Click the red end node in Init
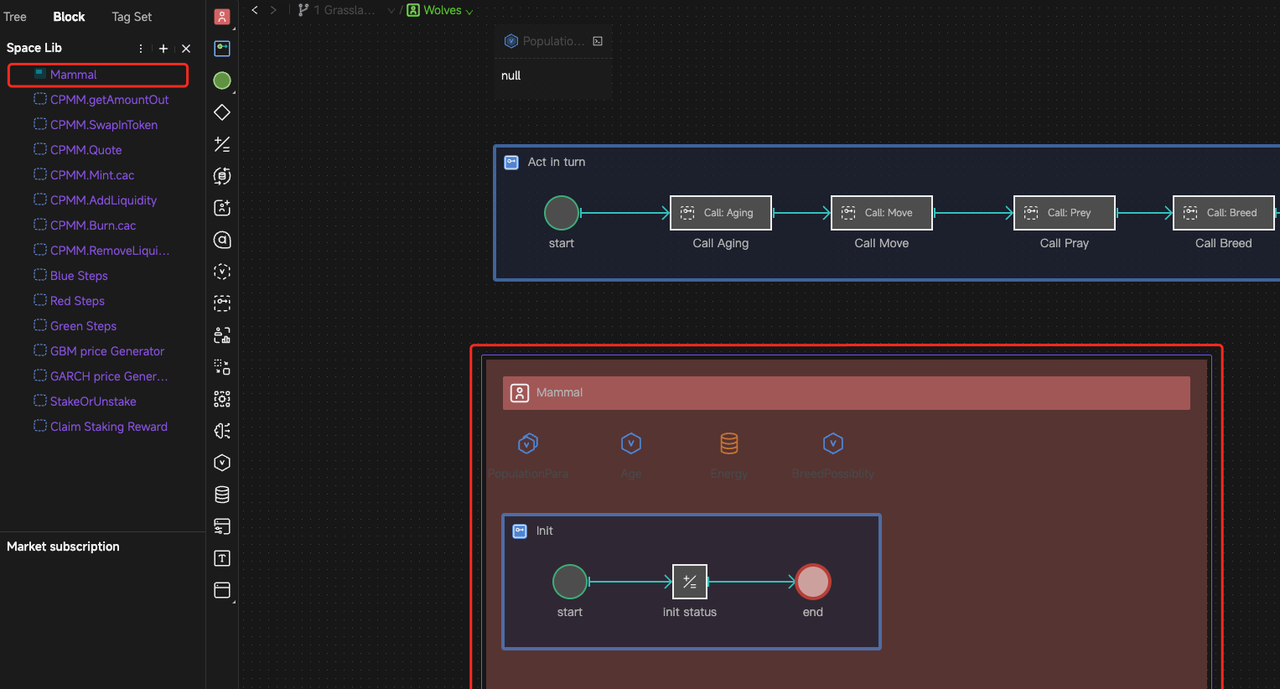 click(x=812, y=581)
